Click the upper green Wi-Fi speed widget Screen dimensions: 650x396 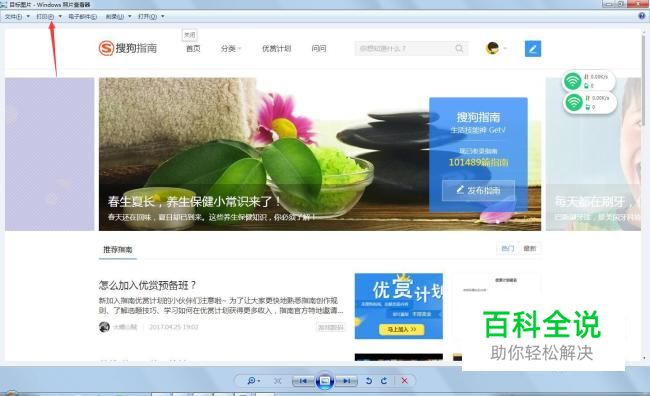[589, 81]
